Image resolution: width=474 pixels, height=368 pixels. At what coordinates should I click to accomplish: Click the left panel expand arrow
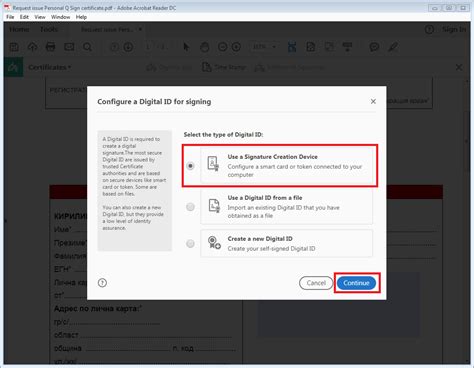[x=5, y=221]
